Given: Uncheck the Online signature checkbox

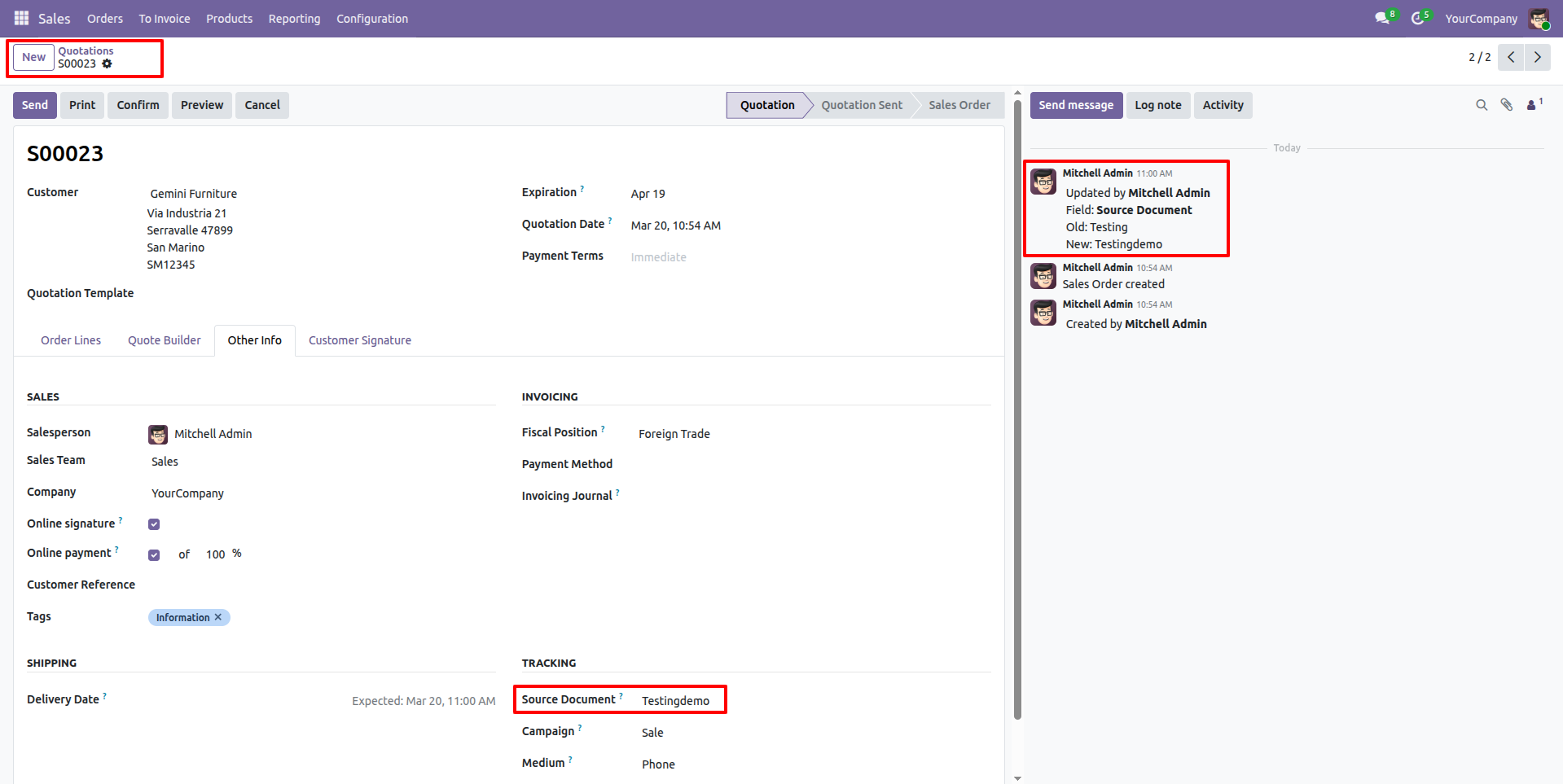Looking at the screenshot, I should 154,524.
